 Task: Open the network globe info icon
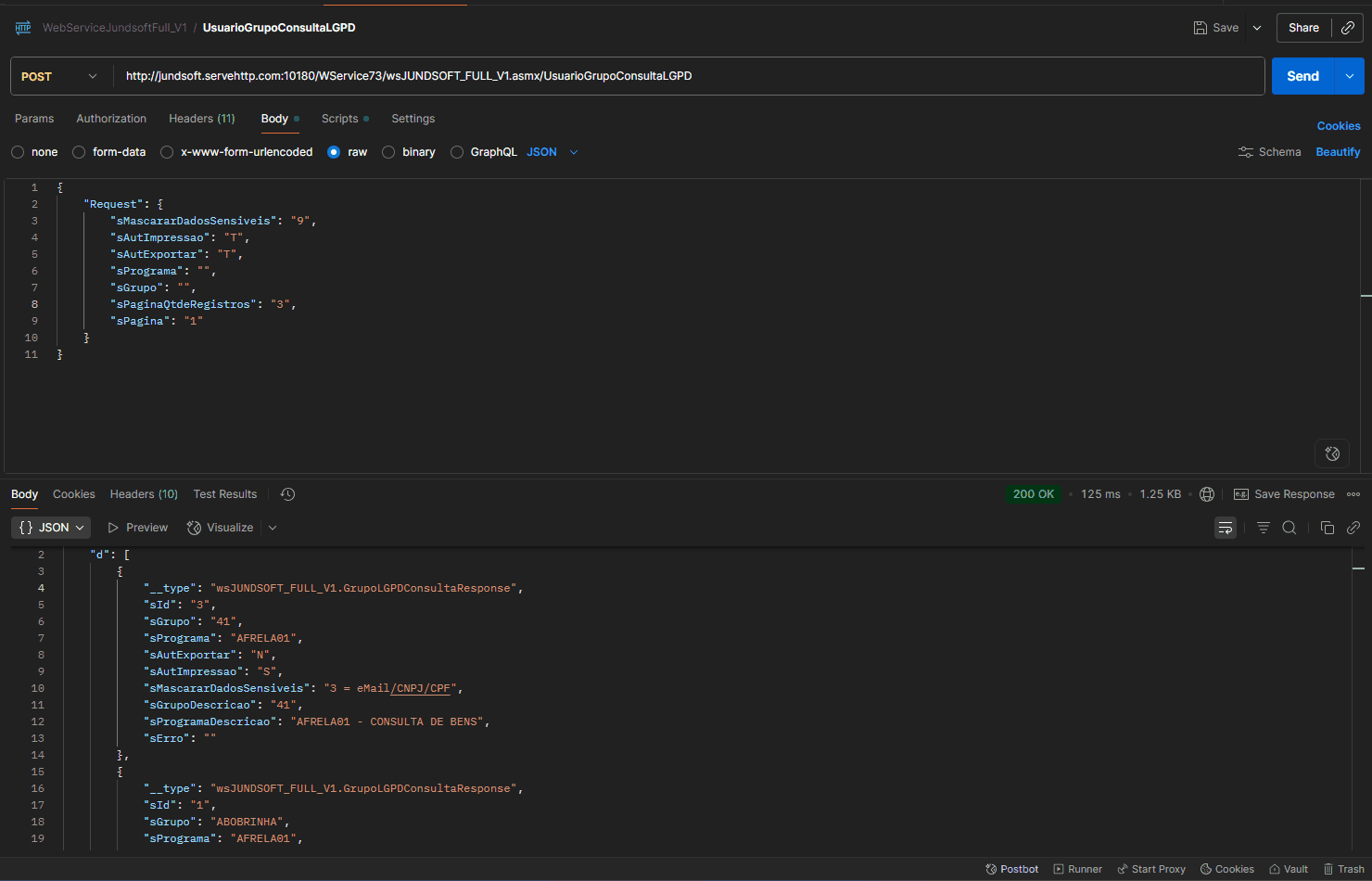tap(1207, 494)
